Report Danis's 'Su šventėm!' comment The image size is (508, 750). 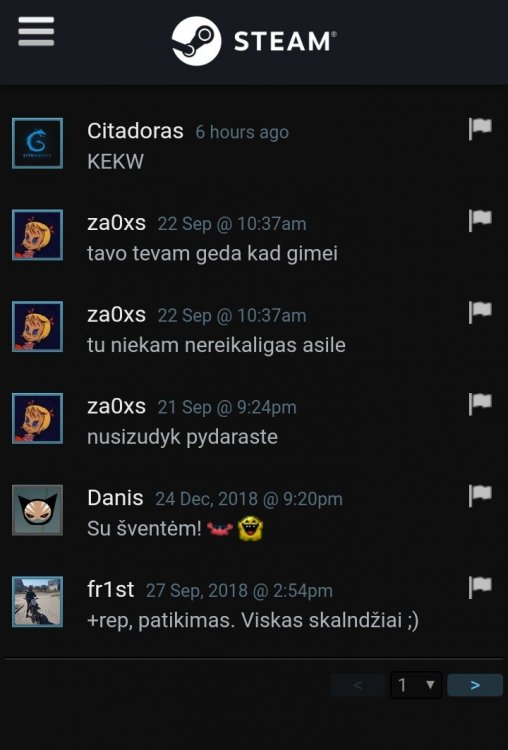(480, 496)
